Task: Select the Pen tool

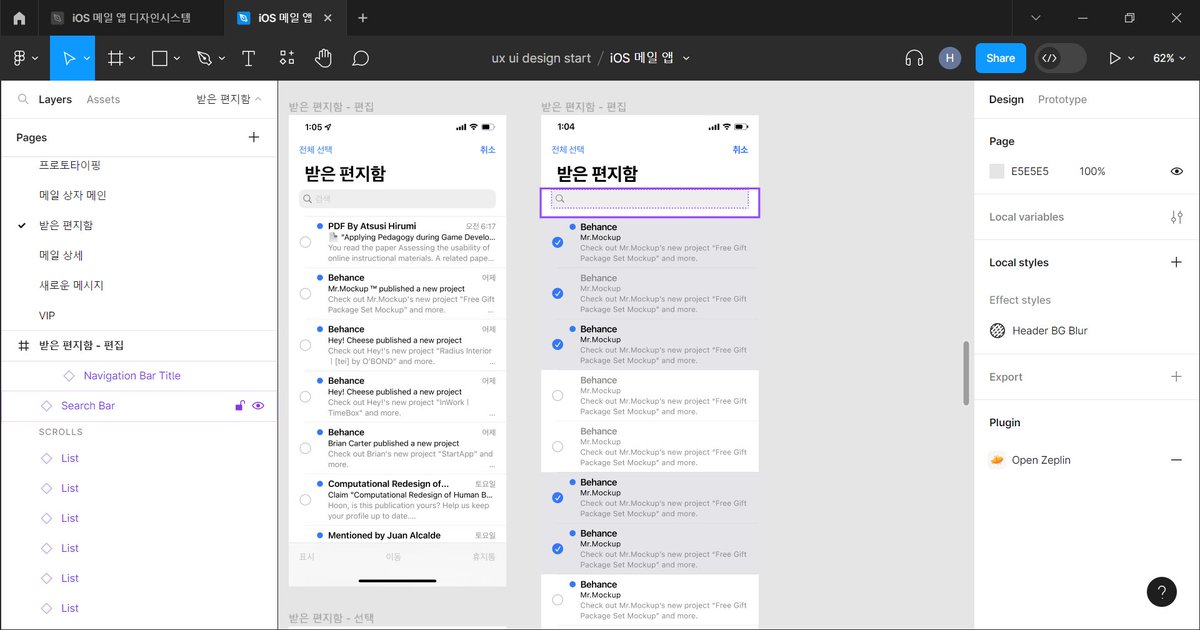Action: (x=203, y=58)
